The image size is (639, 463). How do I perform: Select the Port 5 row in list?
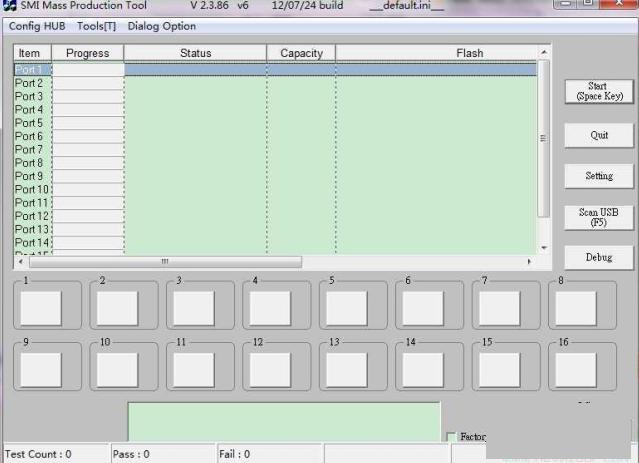(x=30, y=123)
